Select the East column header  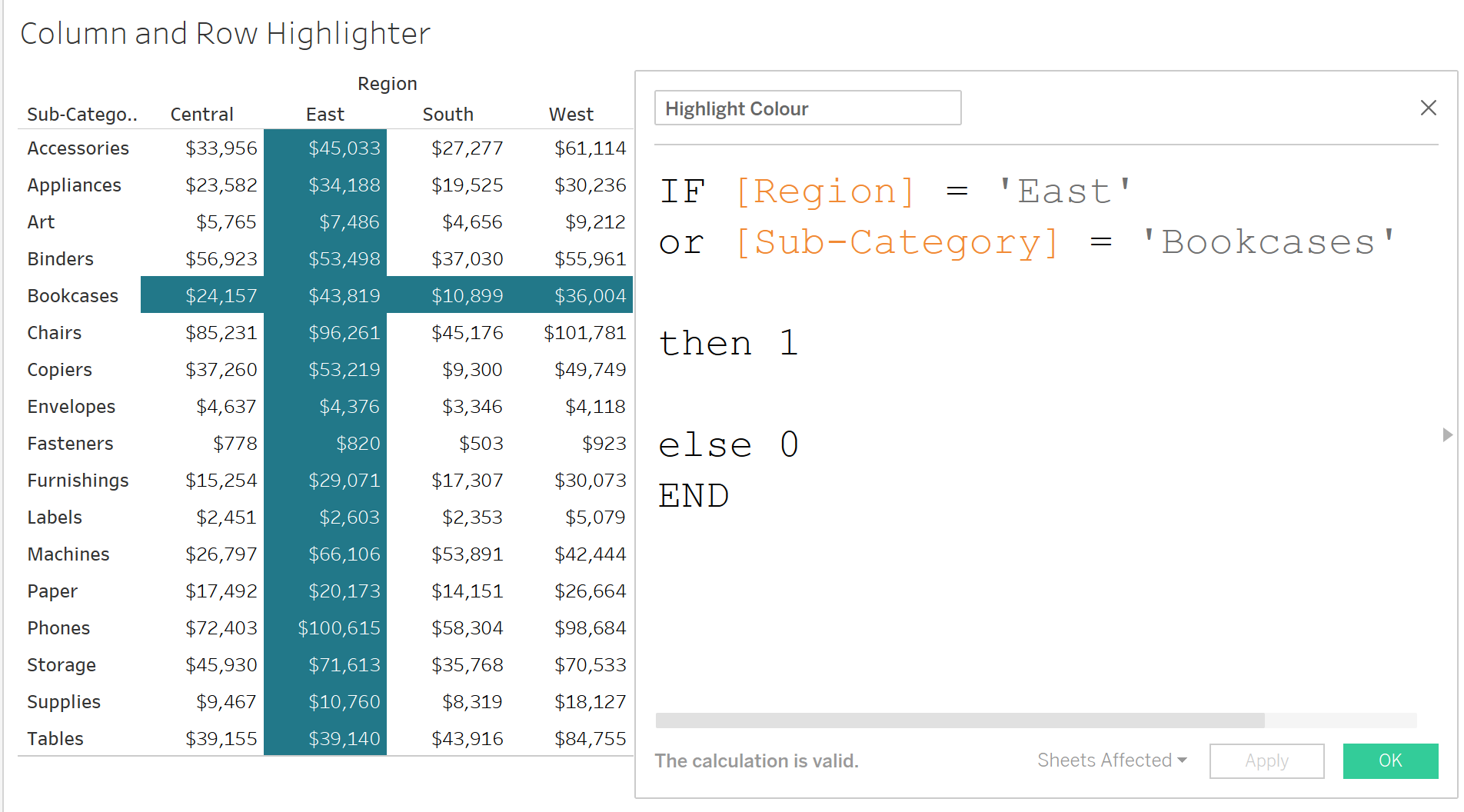[x=324, y=114]
